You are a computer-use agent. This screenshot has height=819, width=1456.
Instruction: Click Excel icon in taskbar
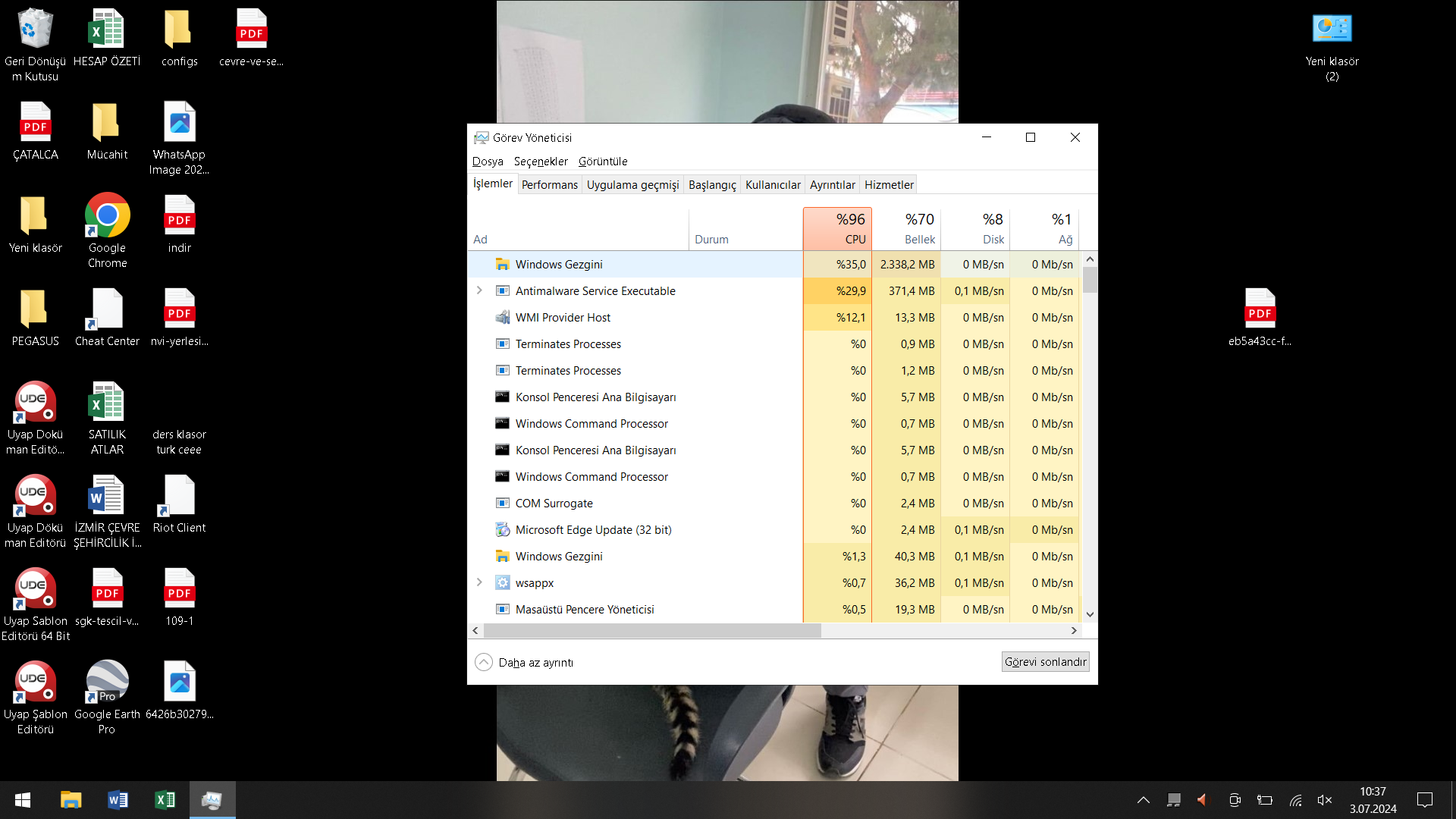tap(165, 800)
